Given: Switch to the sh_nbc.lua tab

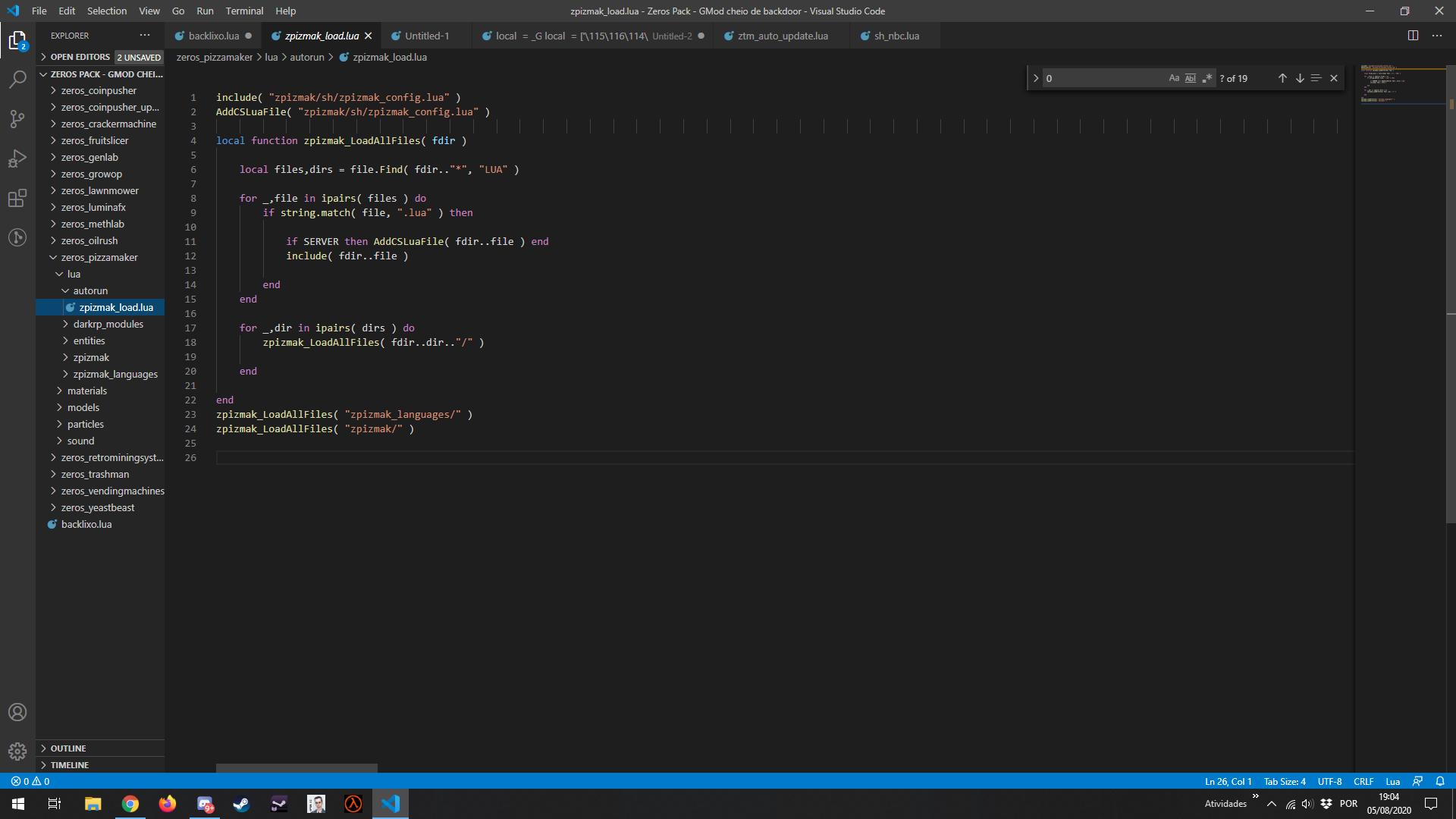Looking at the screenshot, I should [896, 36].
